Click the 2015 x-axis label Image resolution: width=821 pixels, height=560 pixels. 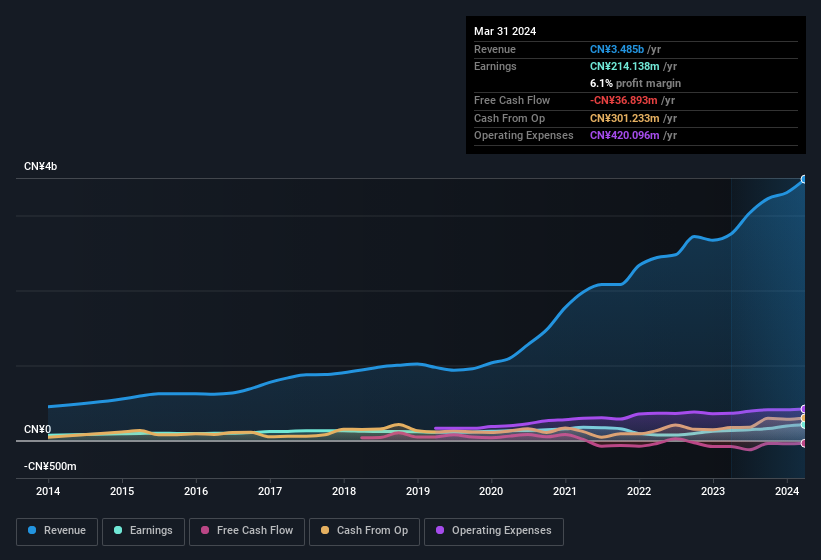point(122,491)
